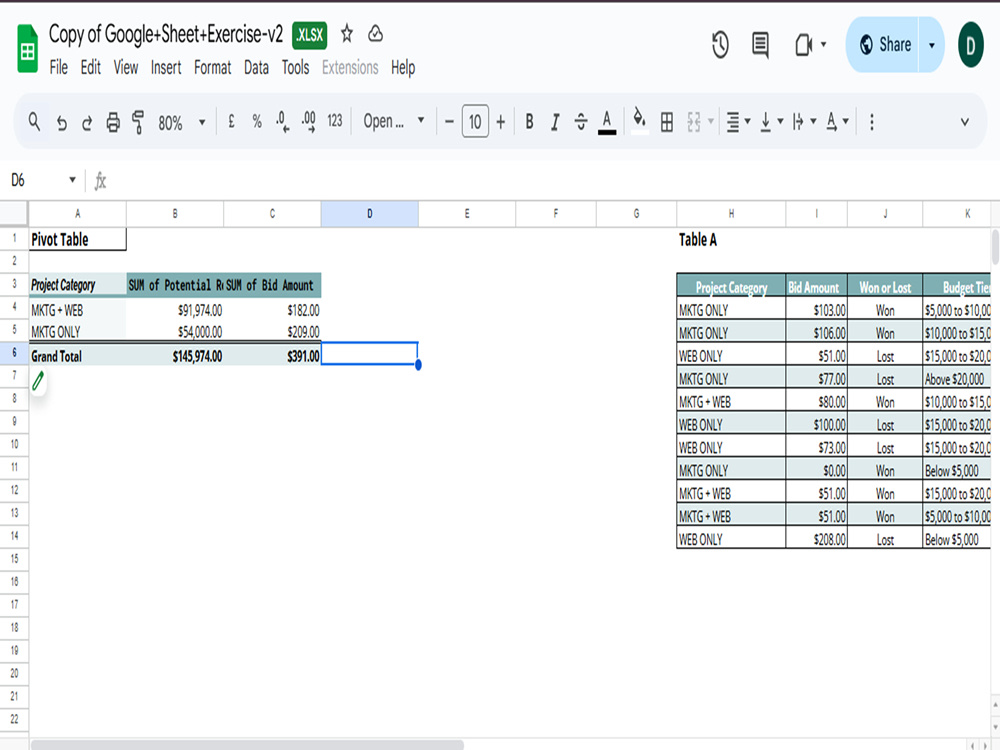Star this spreadsheet document
This screenshot has height=750, width=1000.
347,33
